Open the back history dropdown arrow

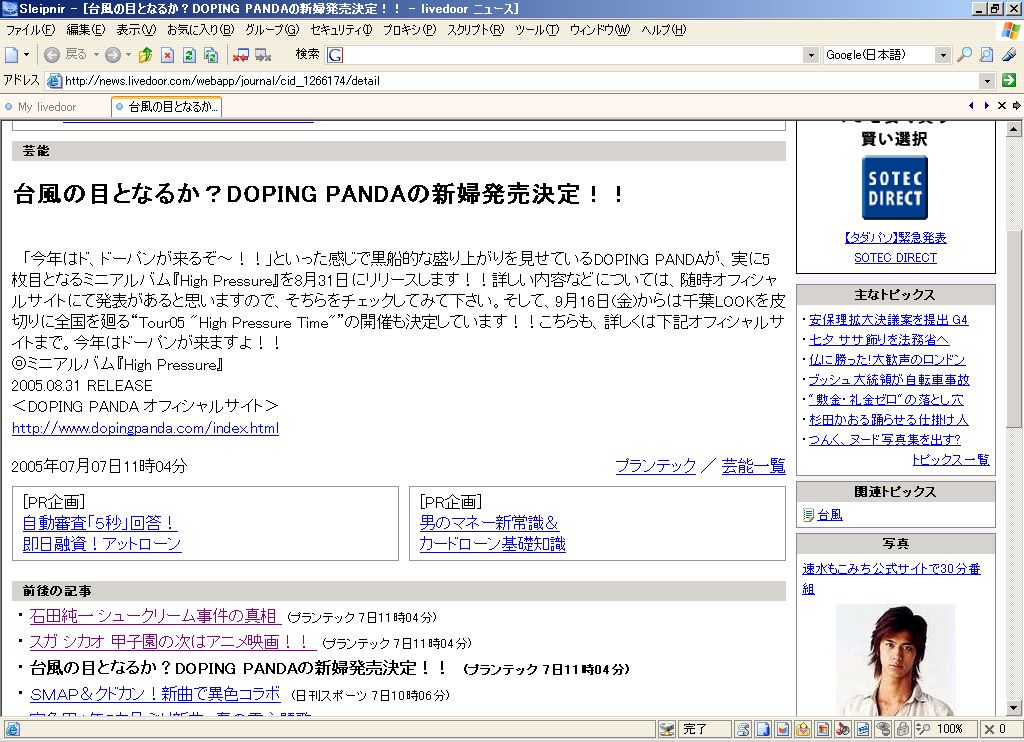(x=96, y=55)
